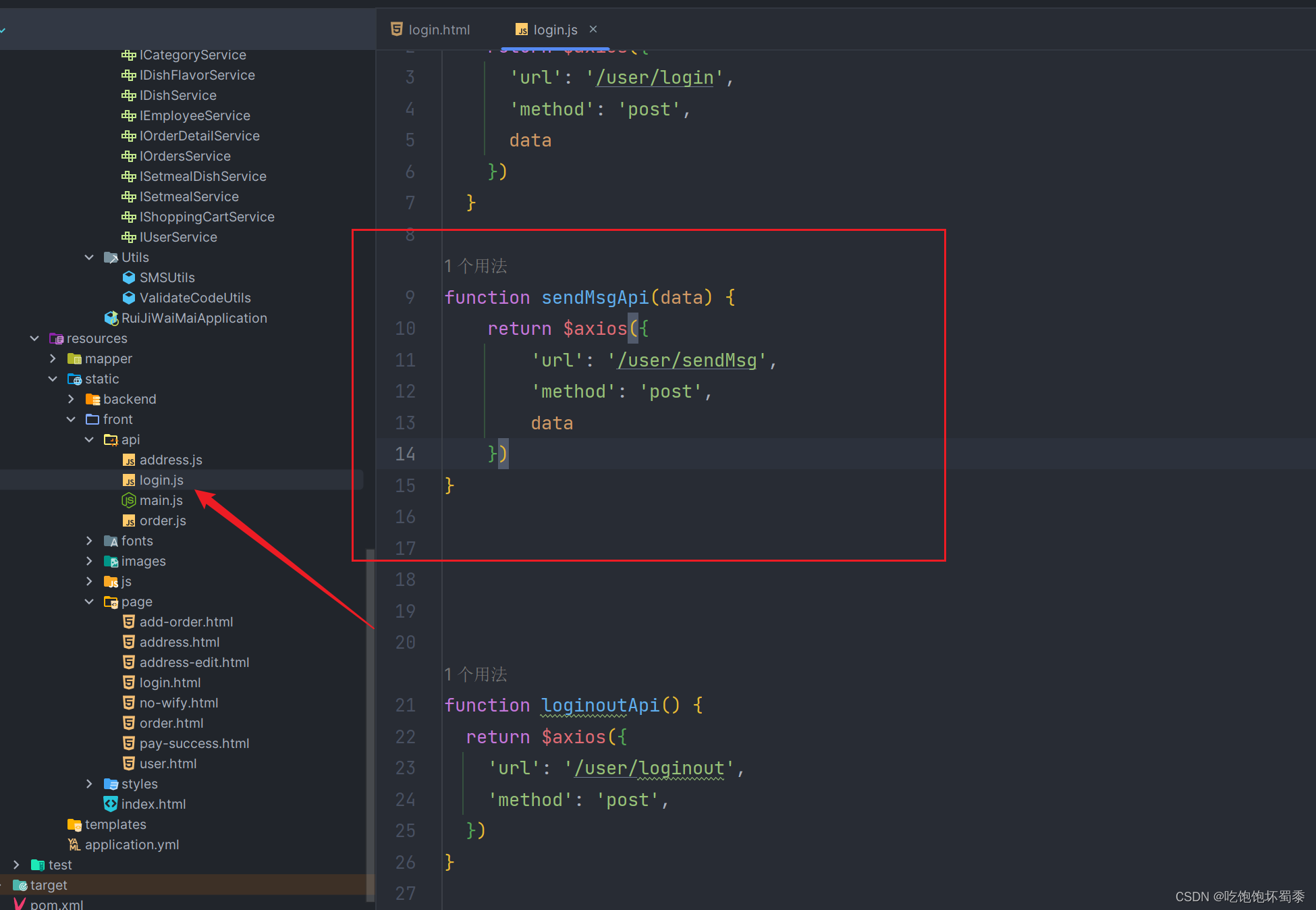
Task: Click the SMSUtils class icon
Action: pyautogui.click(x=129, y=277)
